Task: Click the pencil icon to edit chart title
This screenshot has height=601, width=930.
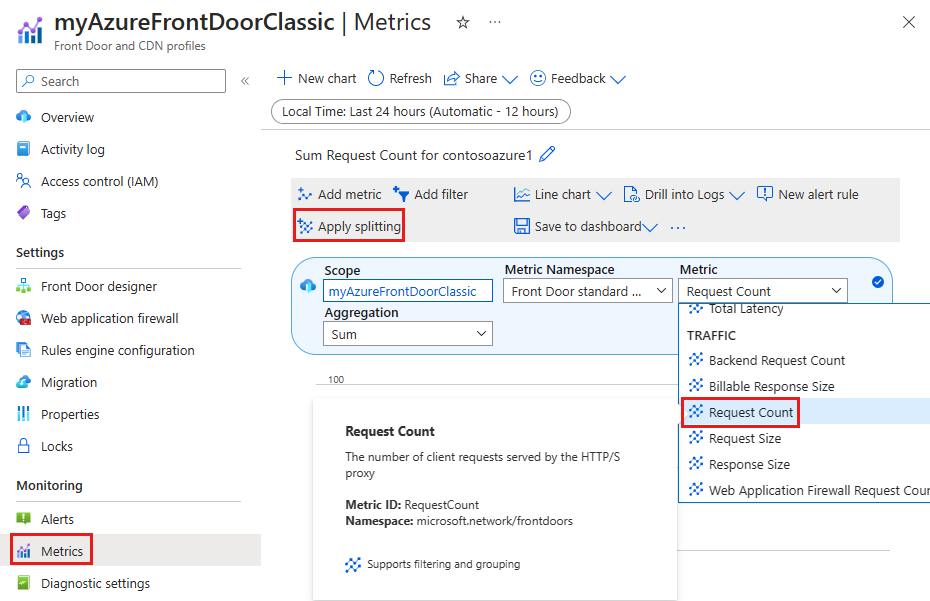Action: tap(547, 155)
